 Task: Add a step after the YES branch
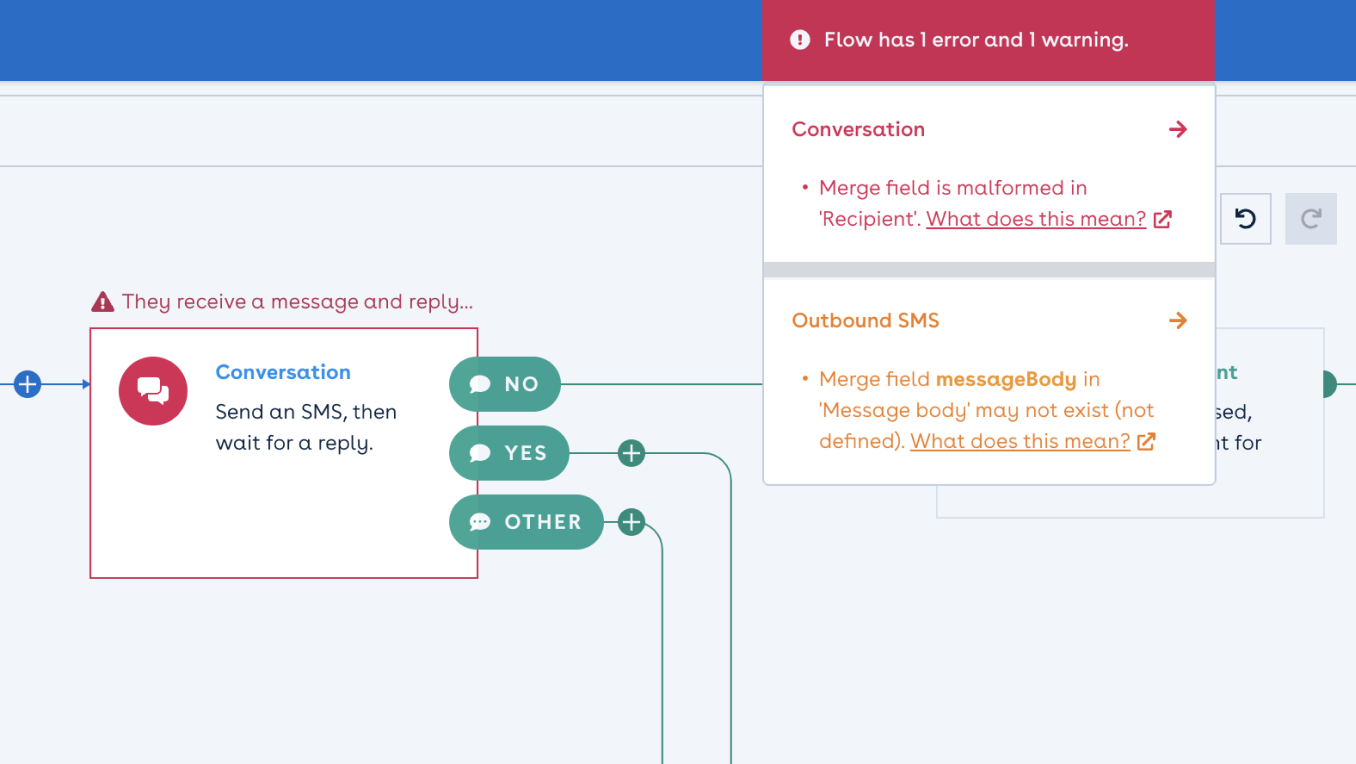pos(631,454)
